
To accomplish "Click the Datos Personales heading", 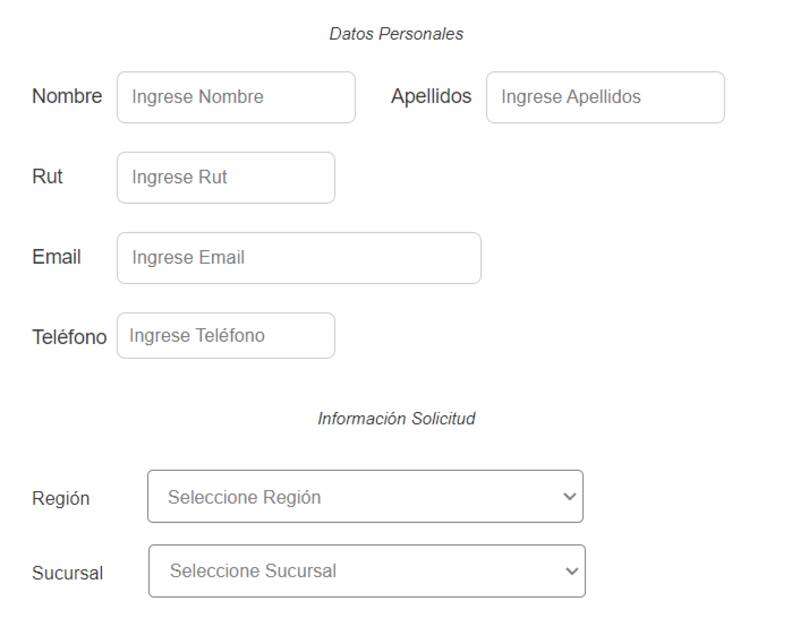I will tap(396, 34).
